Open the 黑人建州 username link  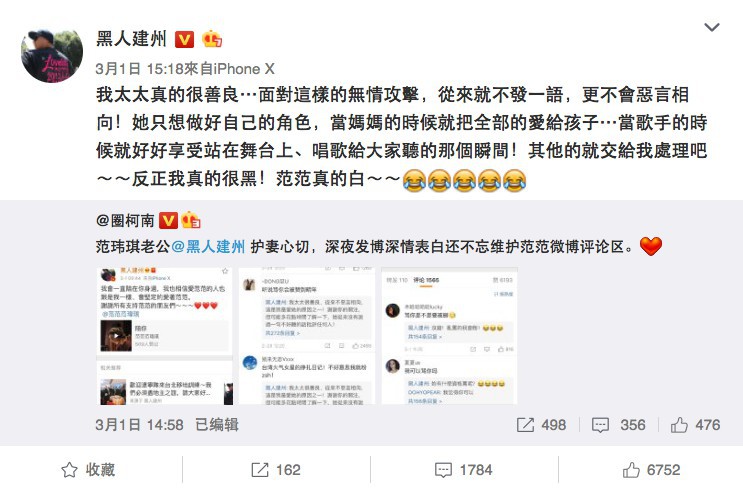coord(132,39)
